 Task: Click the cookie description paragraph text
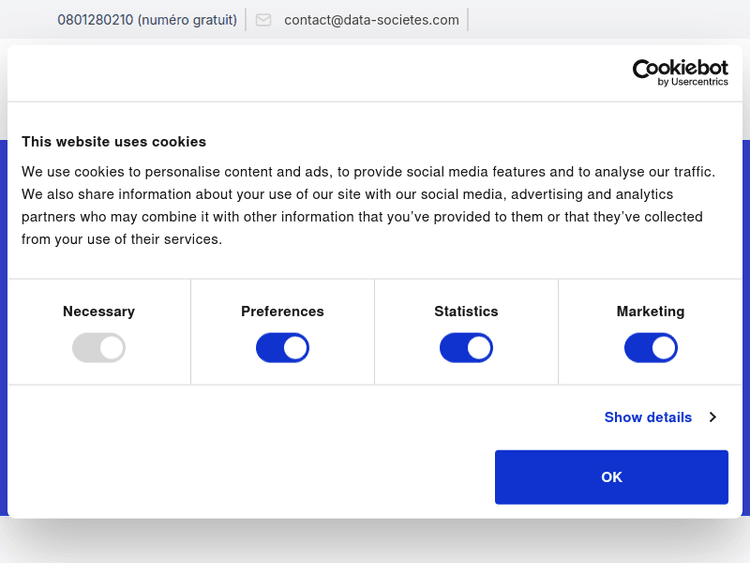(368, 205)
